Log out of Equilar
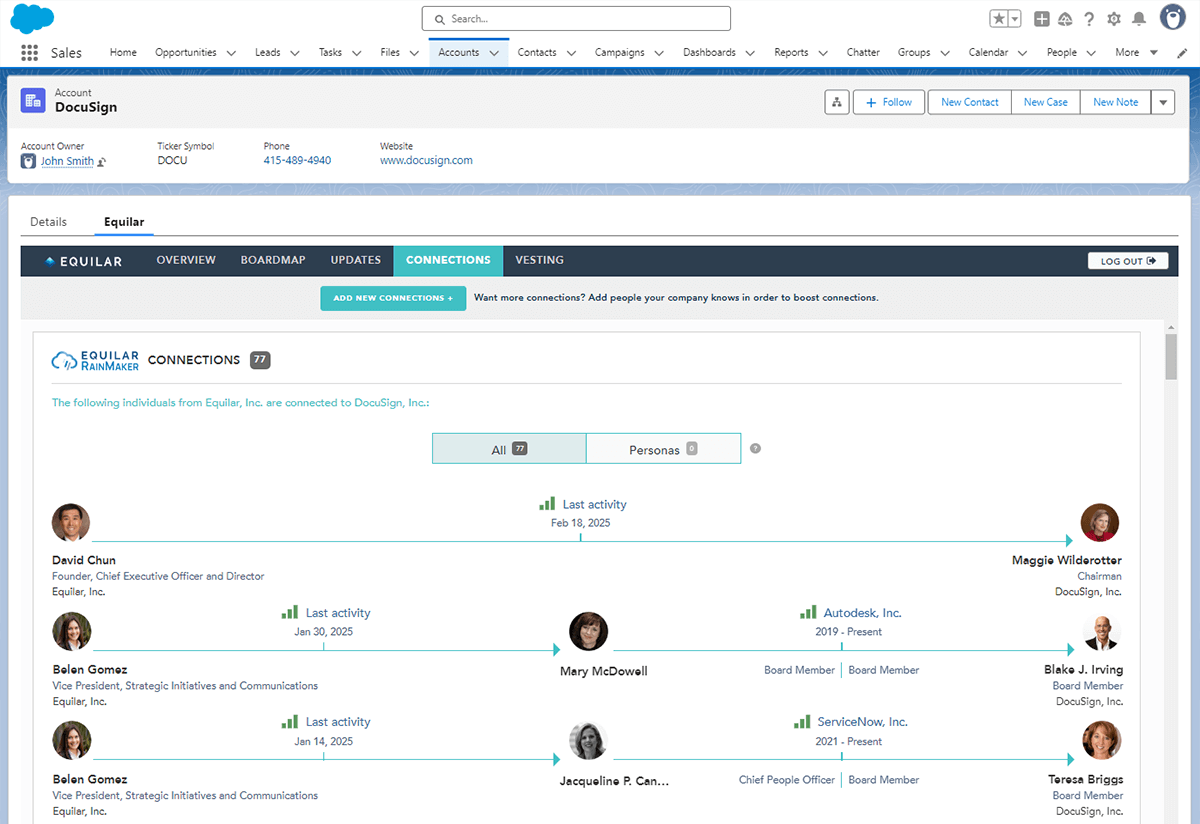Screen dimensions: 1200x824 [1128, 261]
